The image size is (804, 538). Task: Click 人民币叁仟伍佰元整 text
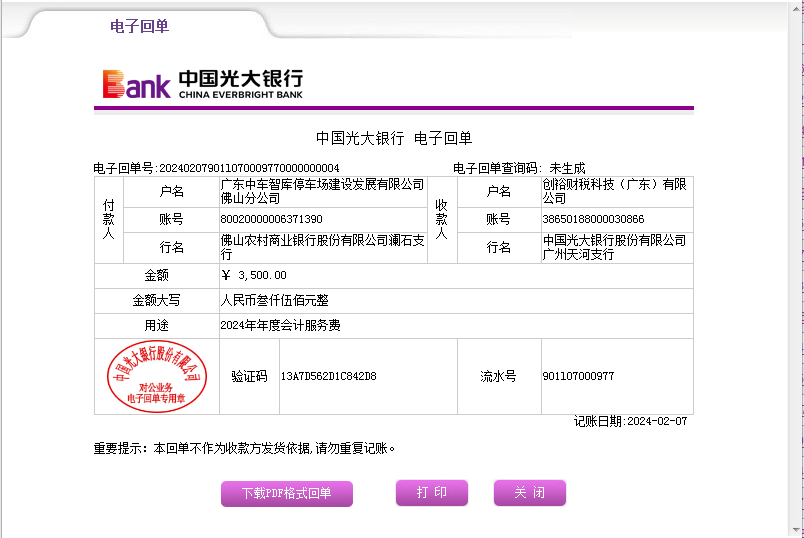pyautogui.click(x=274, y=301)
